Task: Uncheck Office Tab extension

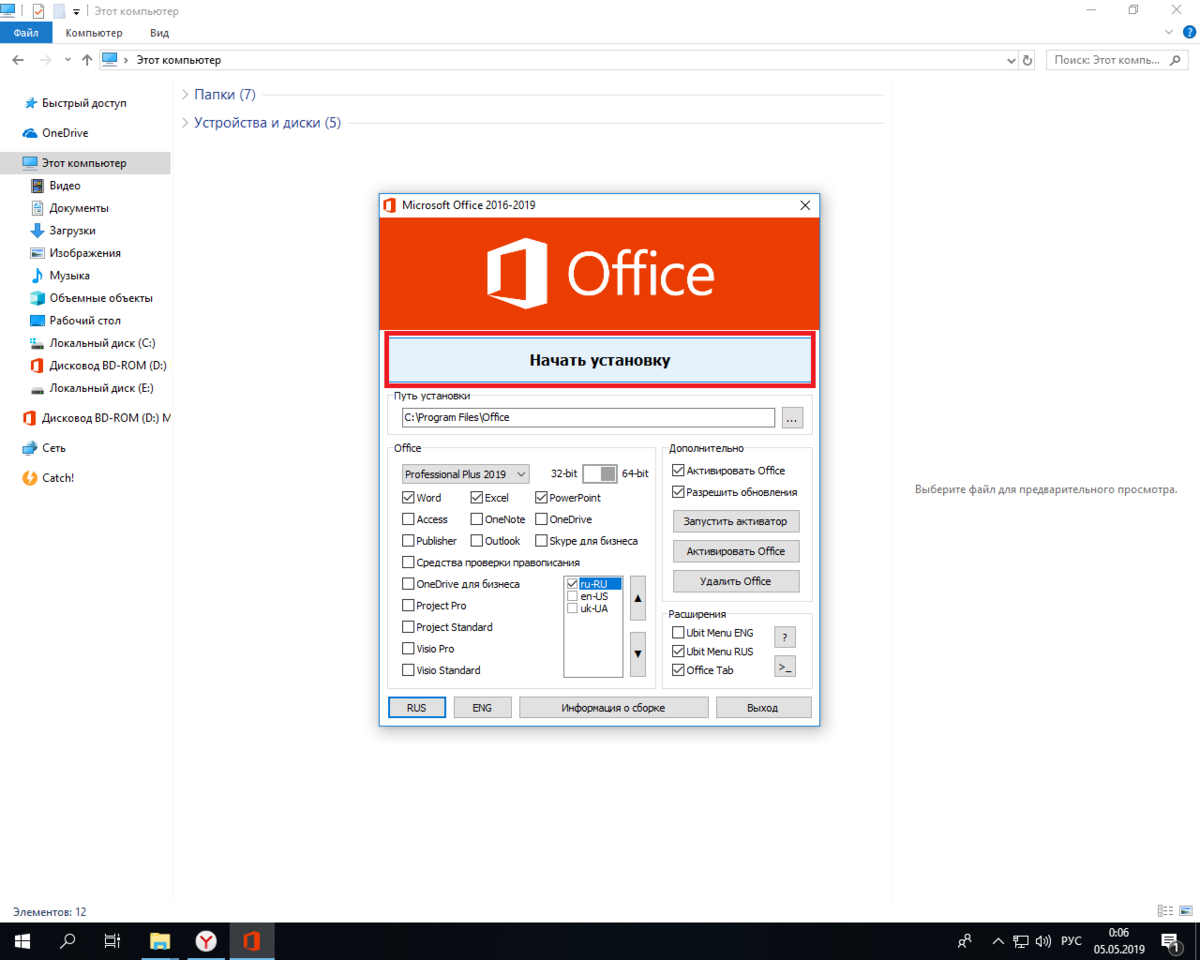Action: [x=679, y=670]
